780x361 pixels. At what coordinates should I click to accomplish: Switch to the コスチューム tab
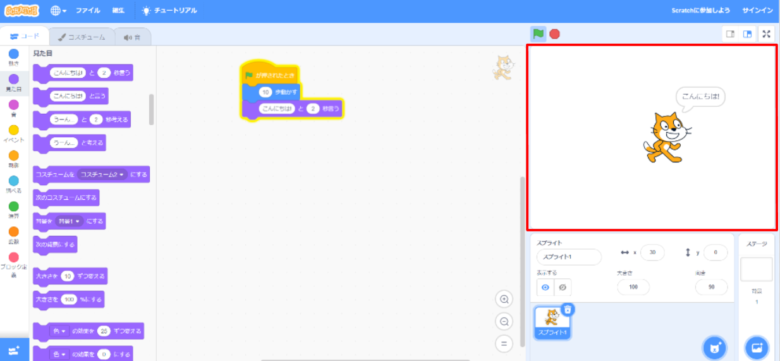(x=82, y=37)
